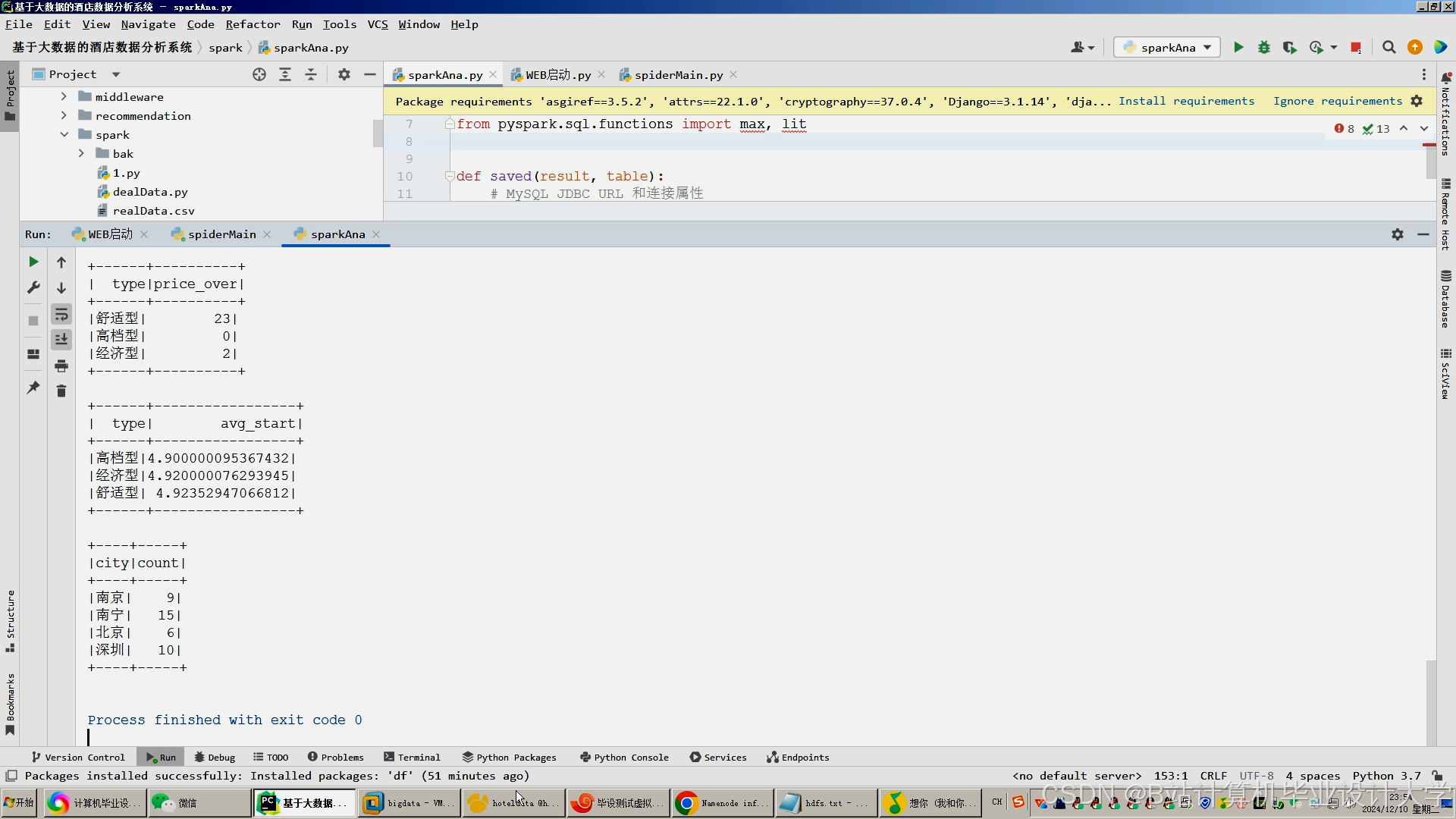Viewport: 1456px width, 819px height.
Task: Open Search Everywhere magnifier icon
Action: (1389, 47)
